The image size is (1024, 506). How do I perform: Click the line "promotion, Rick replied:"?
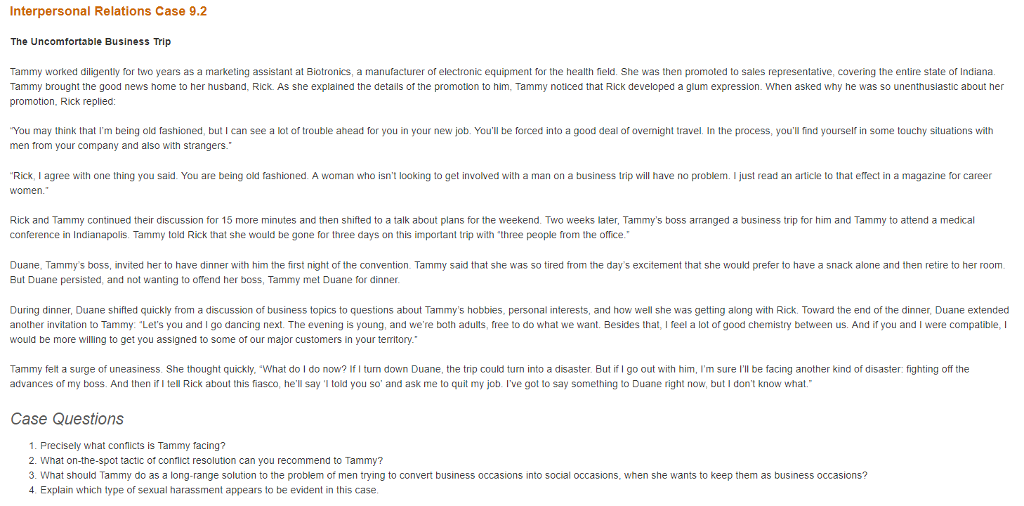point(63,101)
